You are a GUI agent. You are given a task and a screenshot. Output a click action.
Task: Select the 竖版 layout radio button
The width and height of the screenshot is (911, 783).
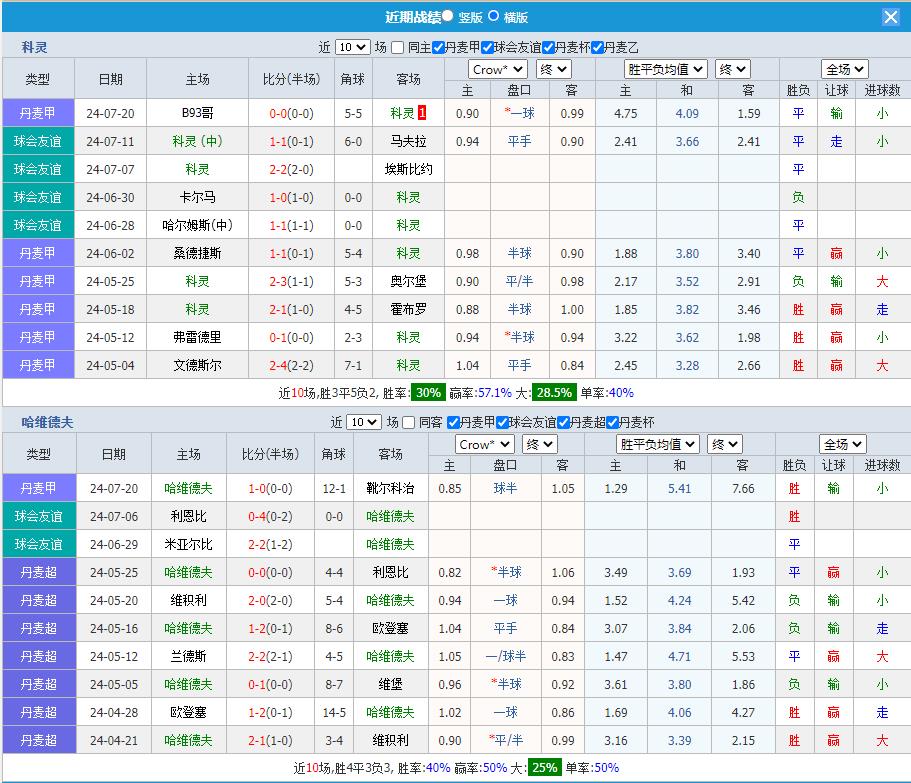pos(447,16)
